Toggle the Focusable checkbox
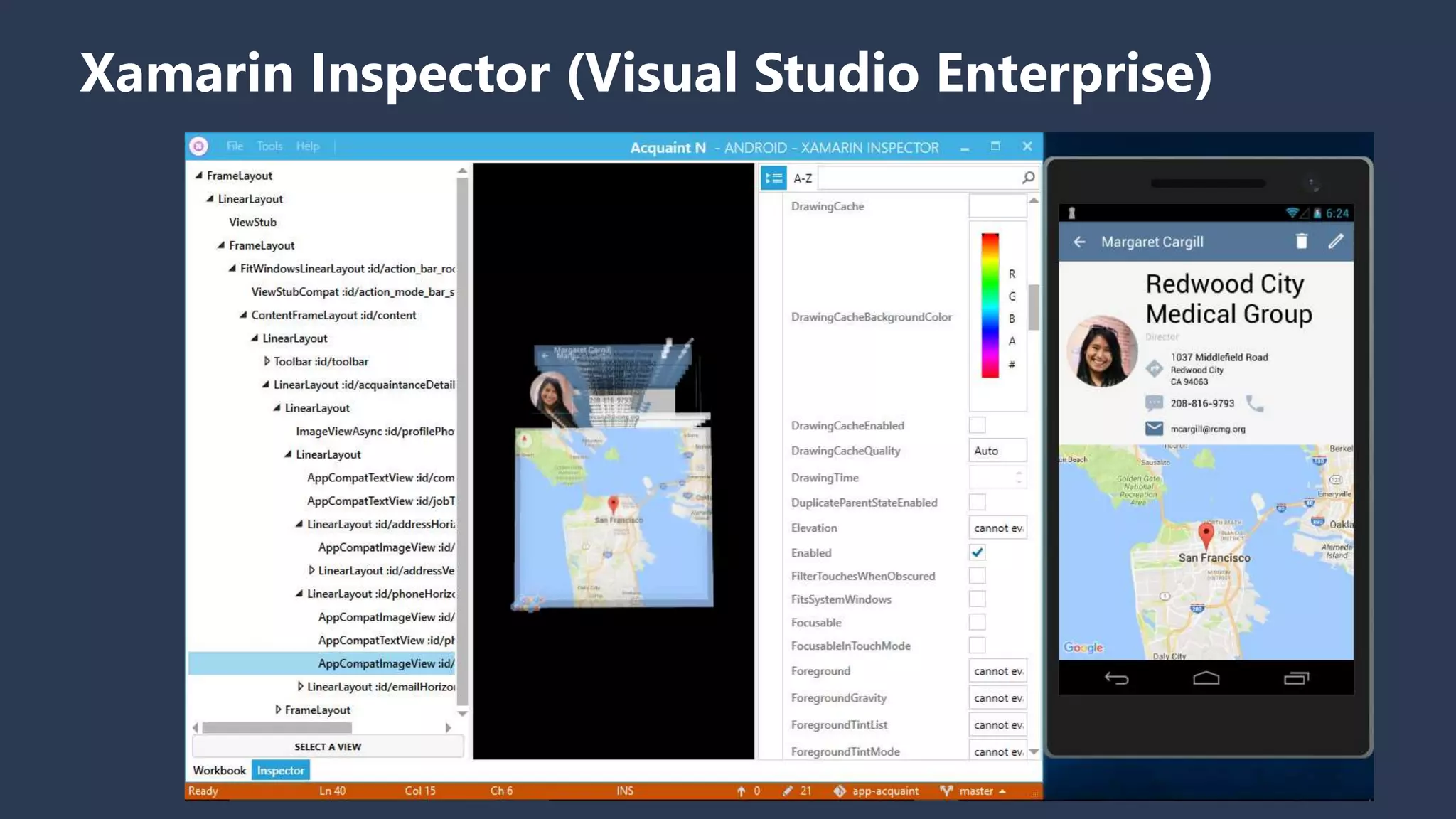The height and width of the screenshot is (819, 1456). (978, 622)
